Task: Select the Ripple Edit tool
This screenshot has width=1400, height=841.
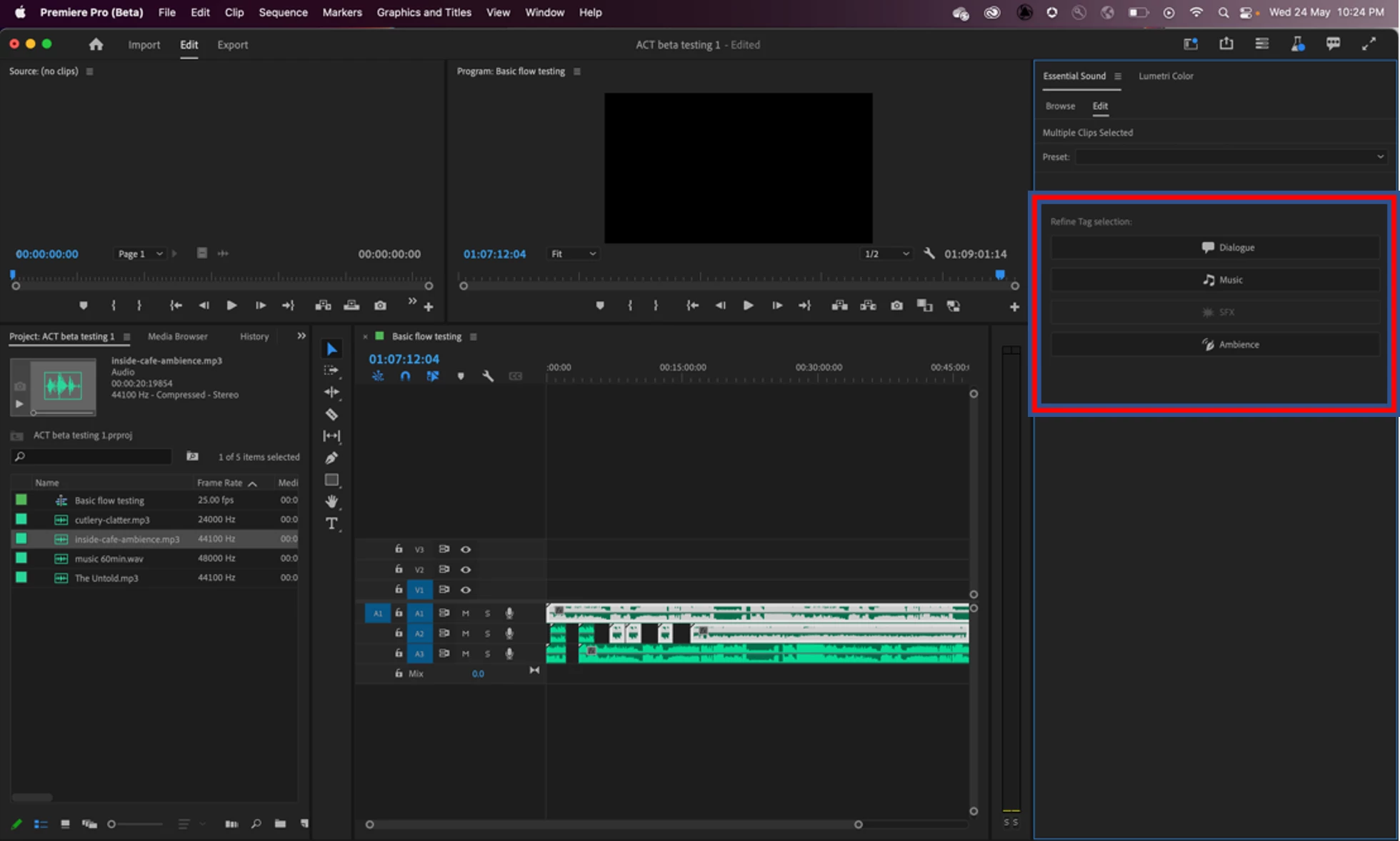Action: click(331, 392)
